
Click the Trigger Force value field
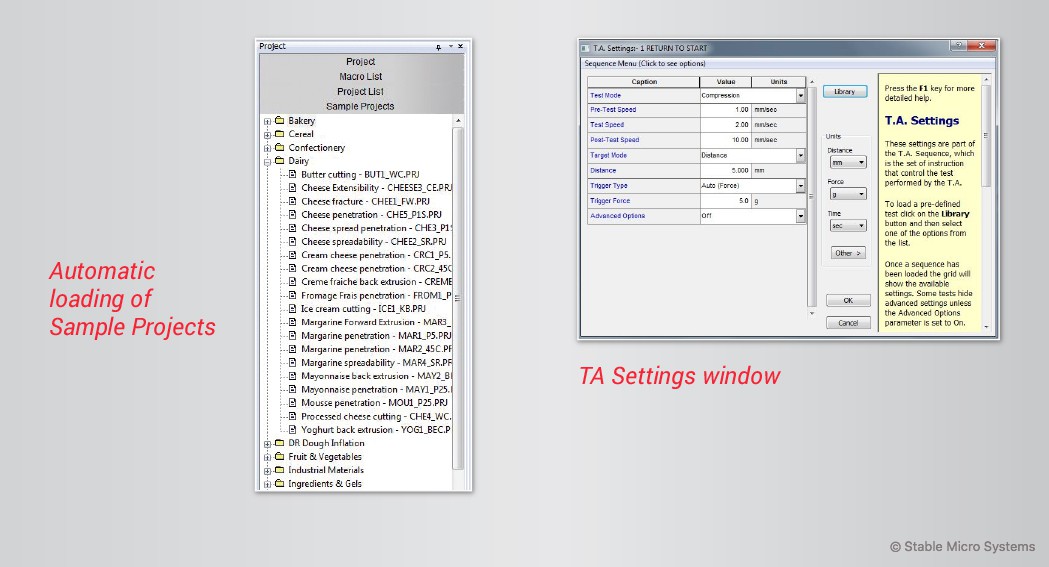[x=725, y=201]
